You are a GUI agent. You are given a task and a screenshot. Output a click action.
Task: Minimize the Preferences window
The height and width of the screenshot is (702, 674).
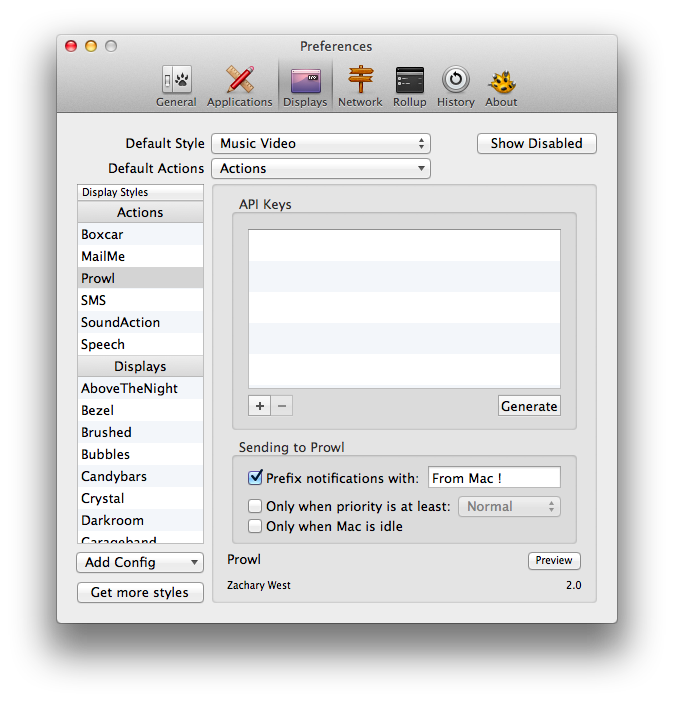(x=91, y=46)
